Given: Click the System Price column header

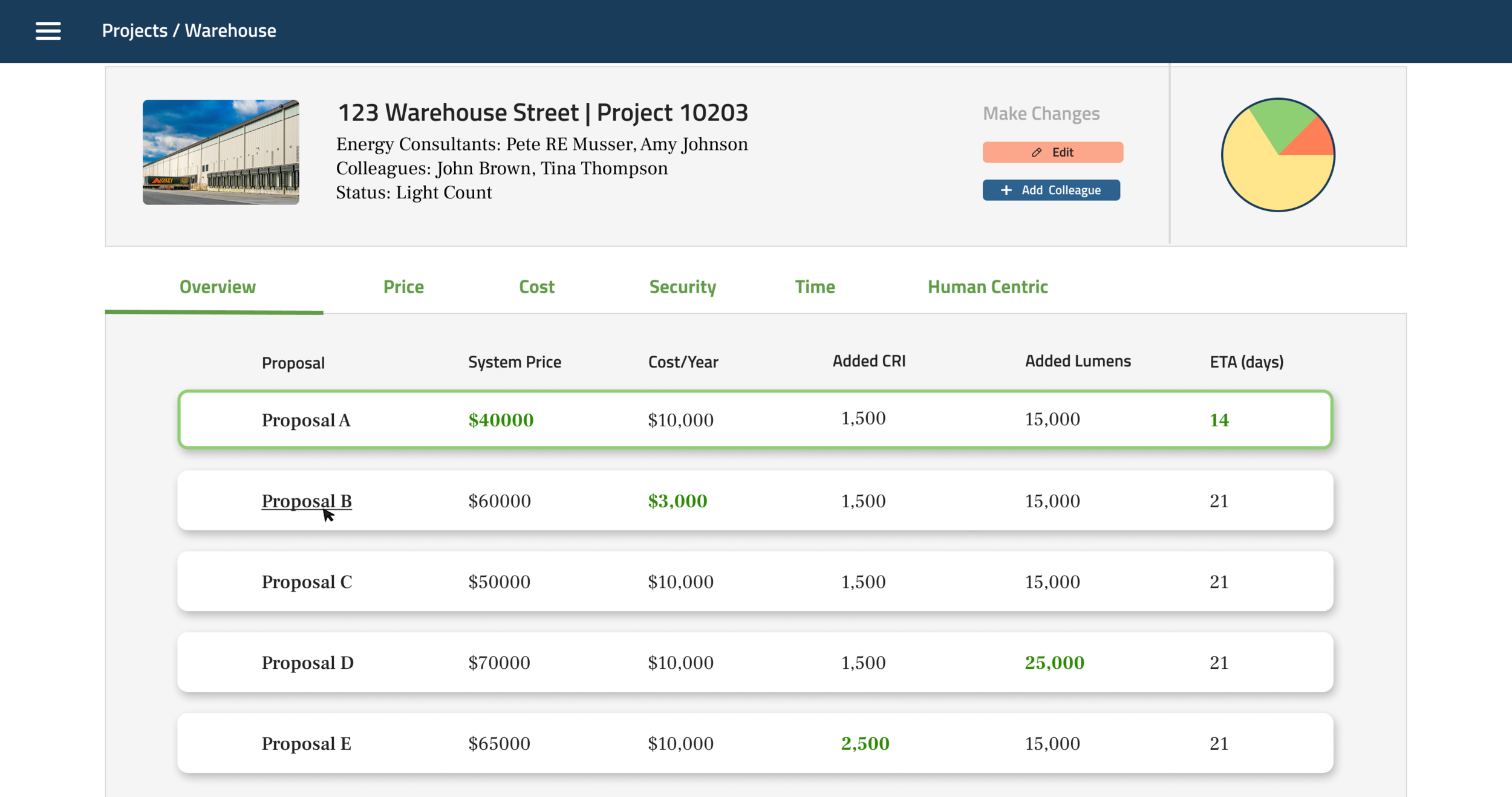Looking at the screenshot, I should pyautogui.click(x=515, y=362).
